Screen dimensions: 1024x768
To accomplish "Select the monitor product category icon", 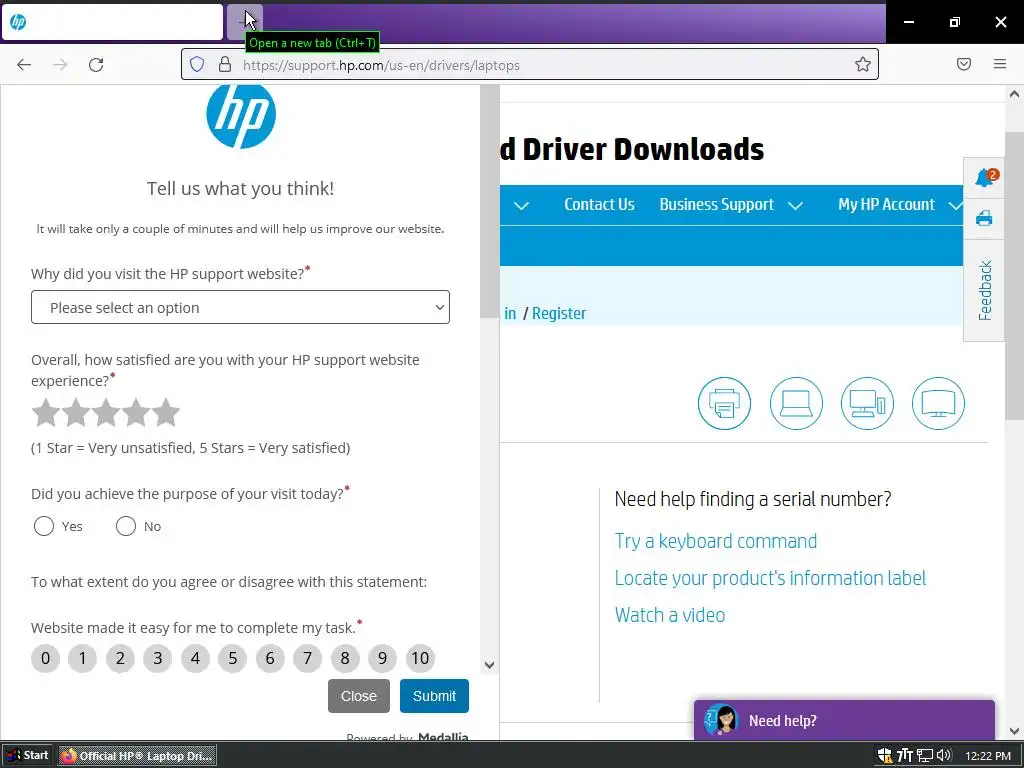I will click(938, 404).
